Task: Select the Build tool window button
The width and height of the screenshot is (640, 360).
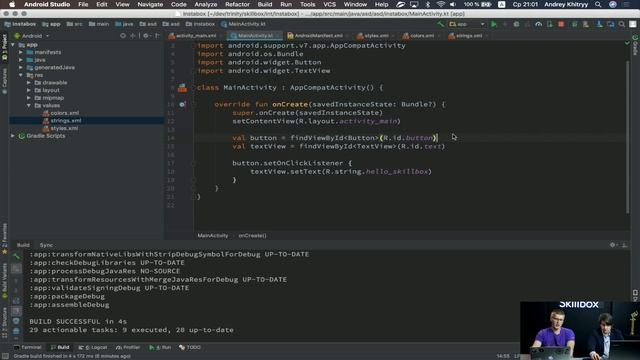Action: pos(60,347)
